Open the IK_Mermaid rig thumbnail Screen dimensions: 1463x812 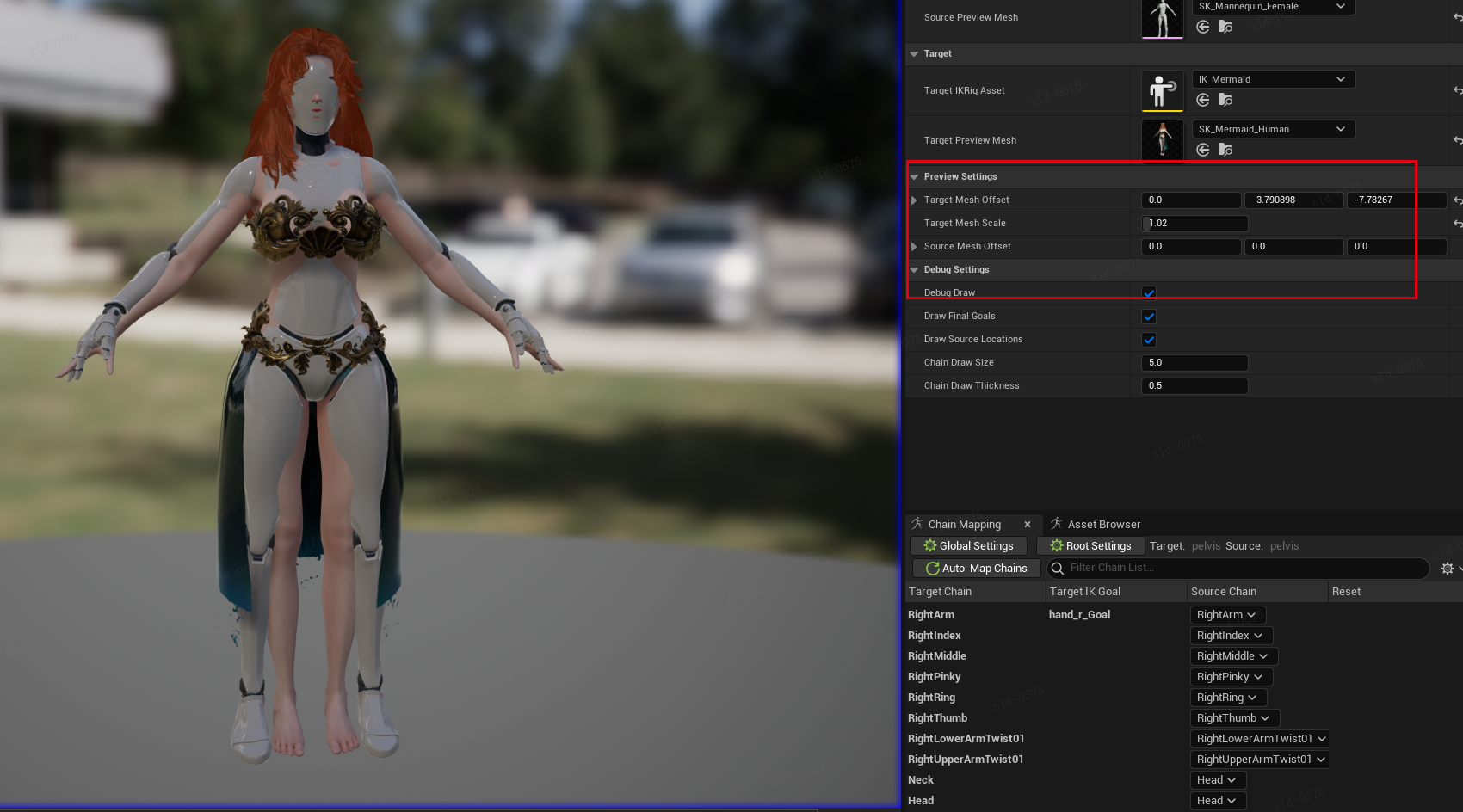click(x=1163, y=91)
